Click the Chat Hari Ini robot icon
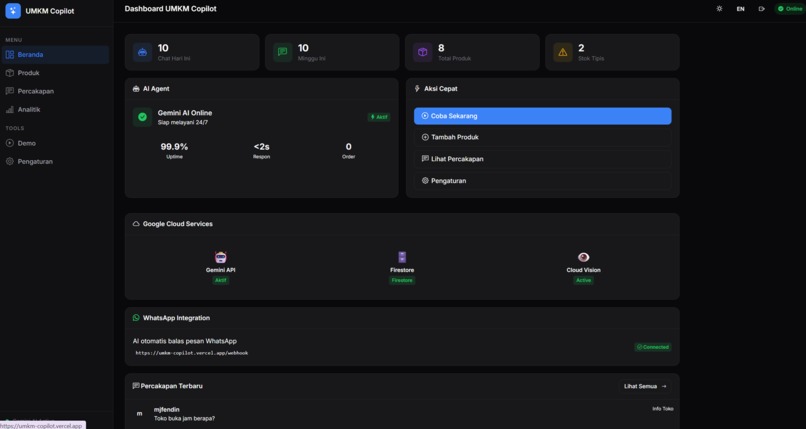Viewport: 806px width, 429px height. 142,52
